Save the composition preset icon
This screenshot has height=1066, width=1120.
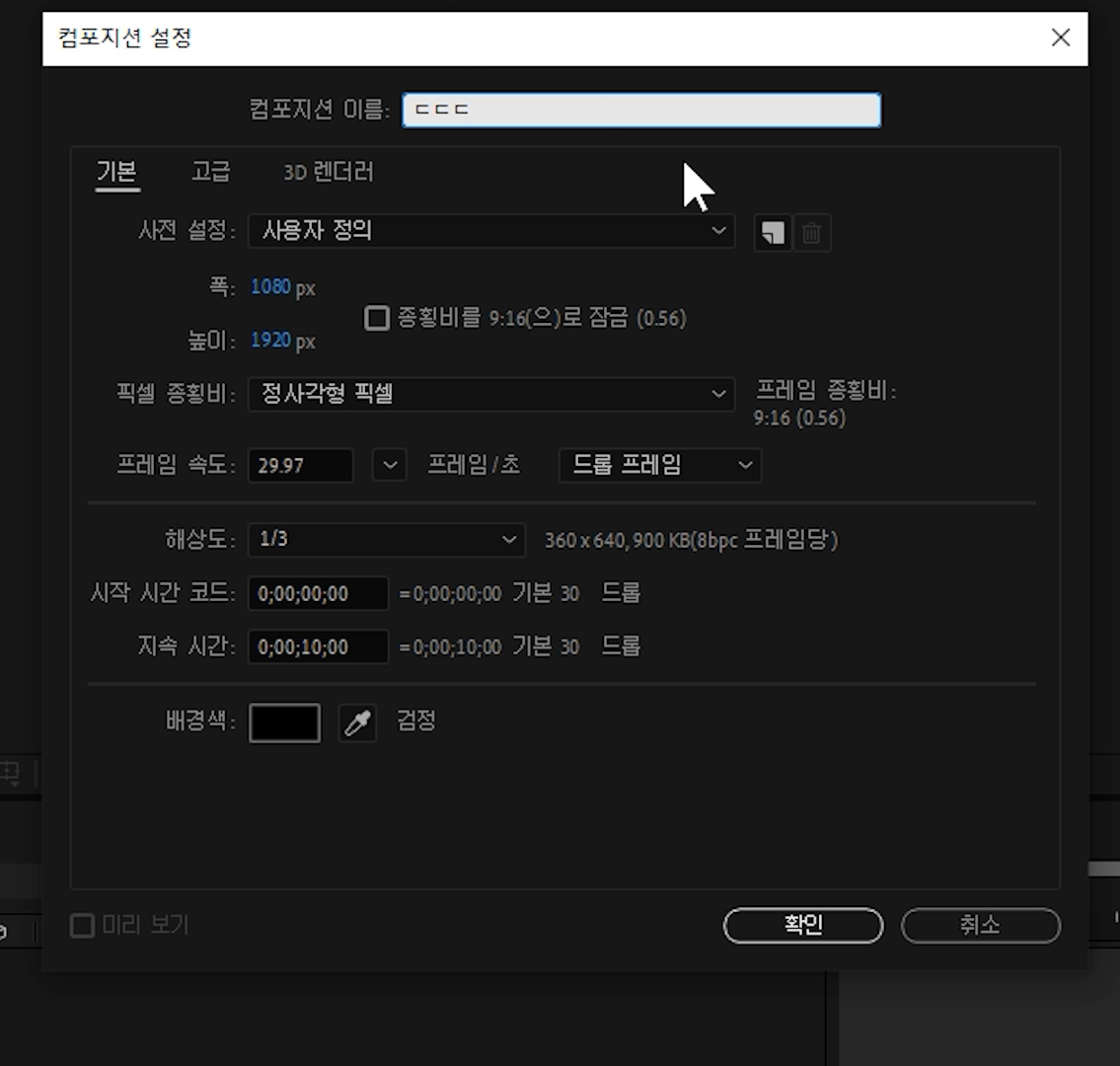tap(772, 232)
